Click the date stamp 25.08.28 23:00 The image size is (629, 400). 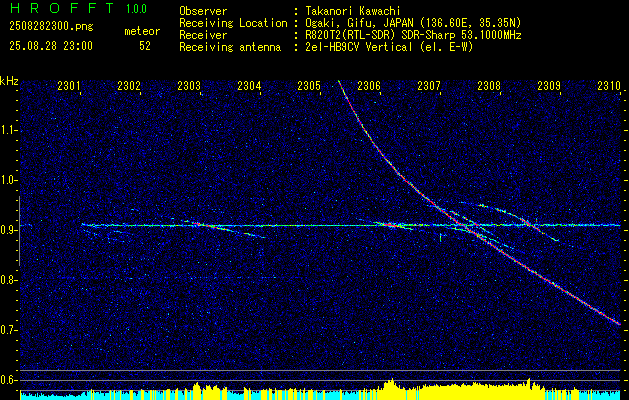(x=51, y=46)
